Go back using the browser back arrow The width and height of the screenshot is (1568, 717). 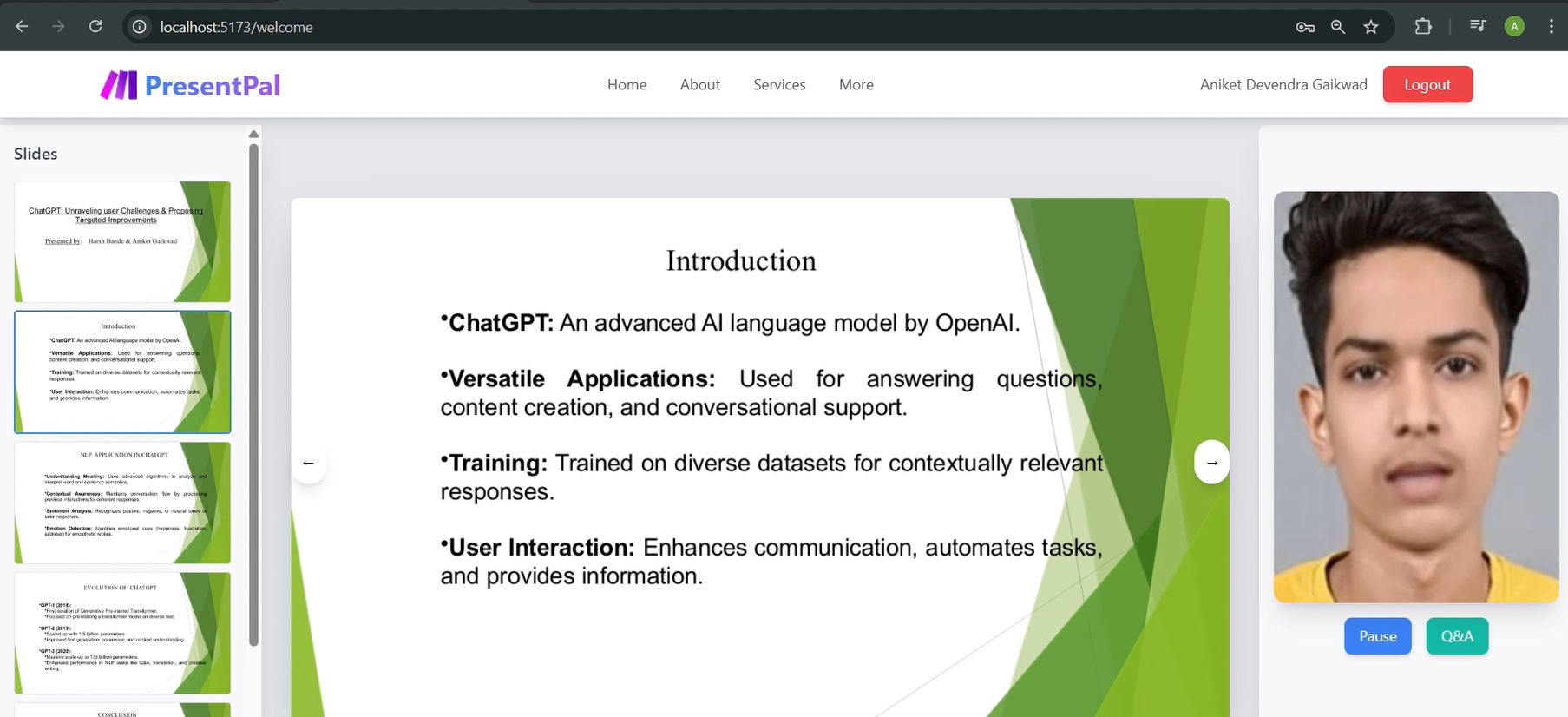click(22, 27)
